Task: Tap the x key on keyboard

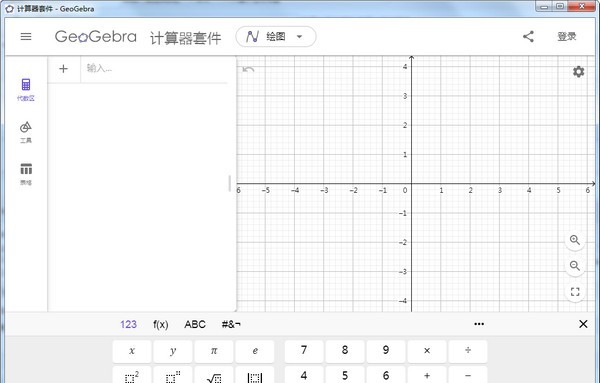Action: (x=132, y=351)
